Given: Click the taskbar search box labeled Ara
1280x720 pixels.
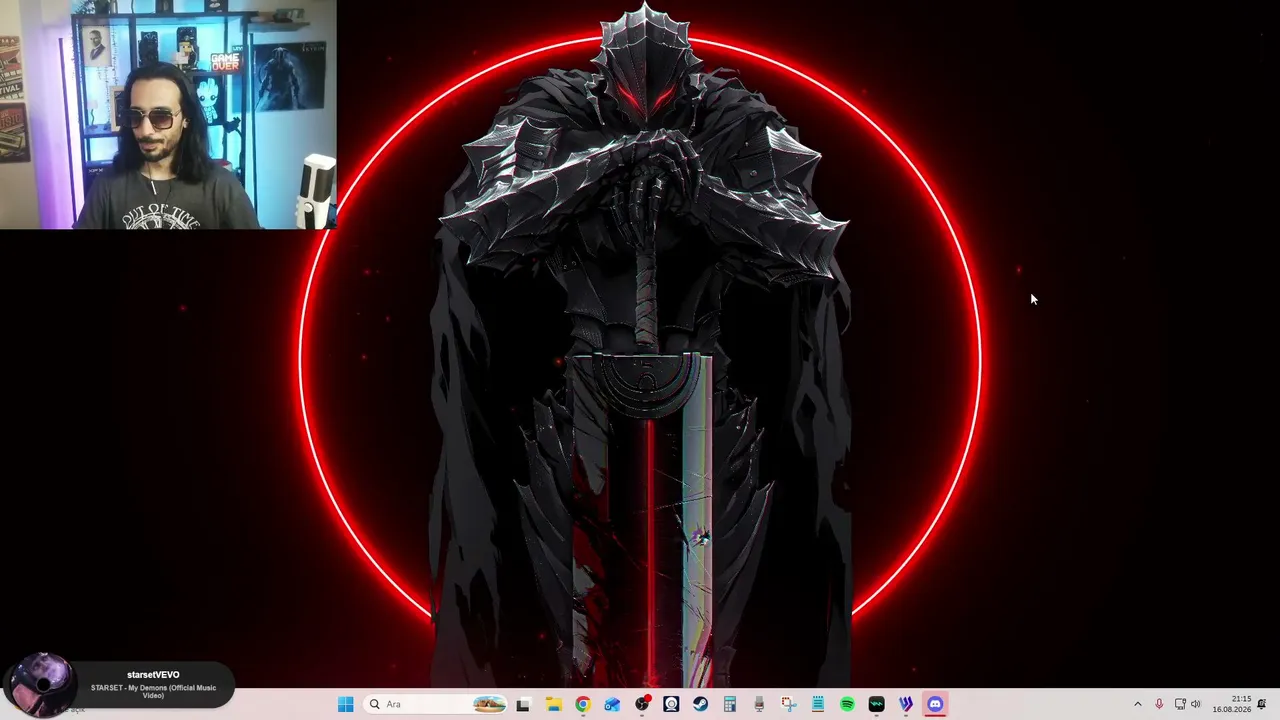Looking at the screenshot, I should pos(435,704).
